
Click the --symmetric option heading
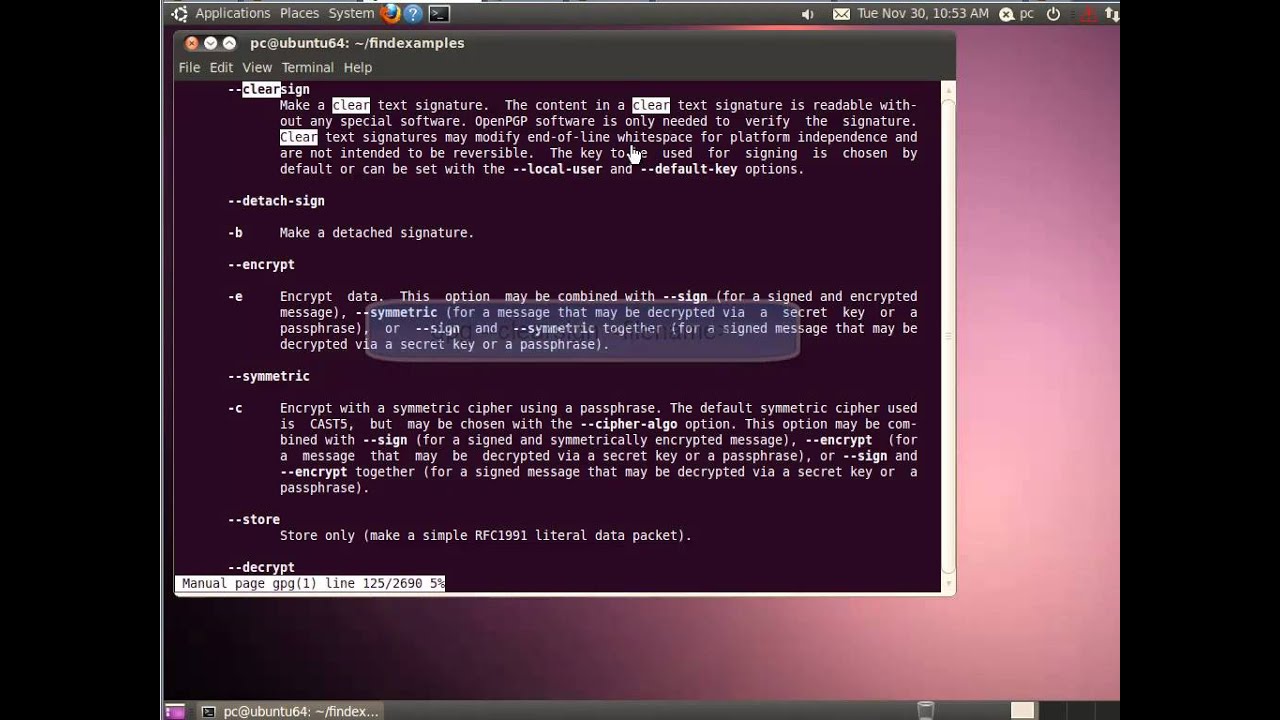[269, 377]
